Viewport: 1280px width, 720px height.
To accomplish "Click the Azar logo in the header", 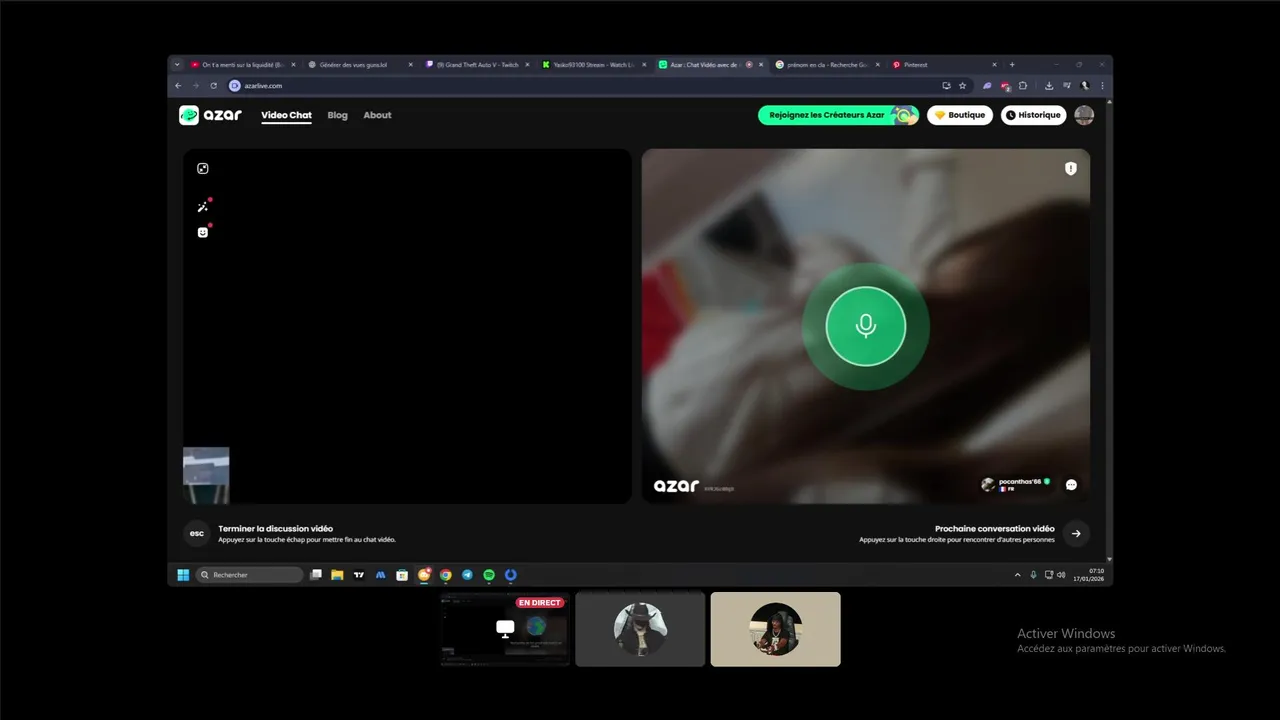I will coord(210,115).
